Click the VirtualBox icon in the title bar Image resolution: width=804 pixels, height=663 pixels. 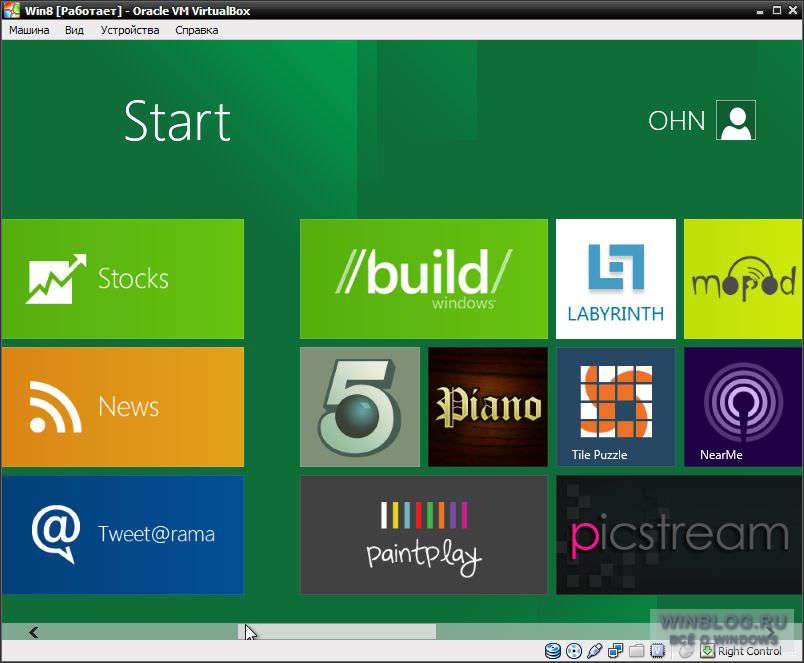pyautogui.click(x=11, y=10)
